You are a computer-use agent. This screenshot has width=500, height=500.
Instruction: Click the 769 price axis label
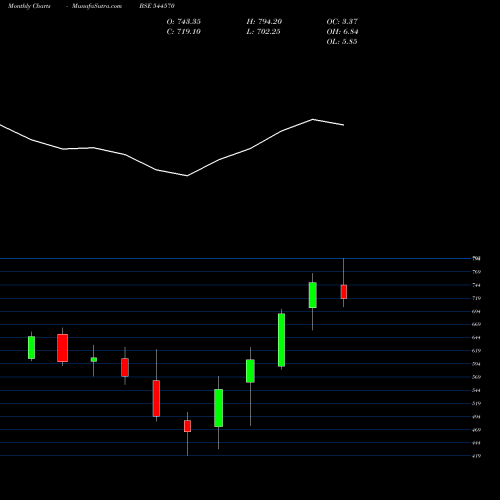[477, 272]
